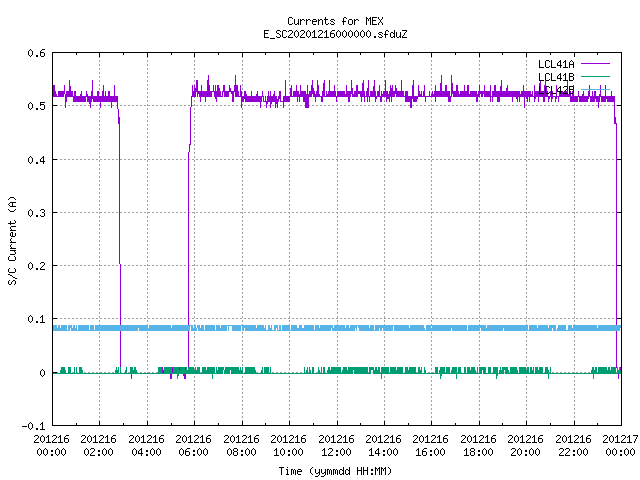The width and height of the screenshot is (640, 480).
Task: Click the y-axis label 'S/C Current (A)'
Action: point(12,241)
